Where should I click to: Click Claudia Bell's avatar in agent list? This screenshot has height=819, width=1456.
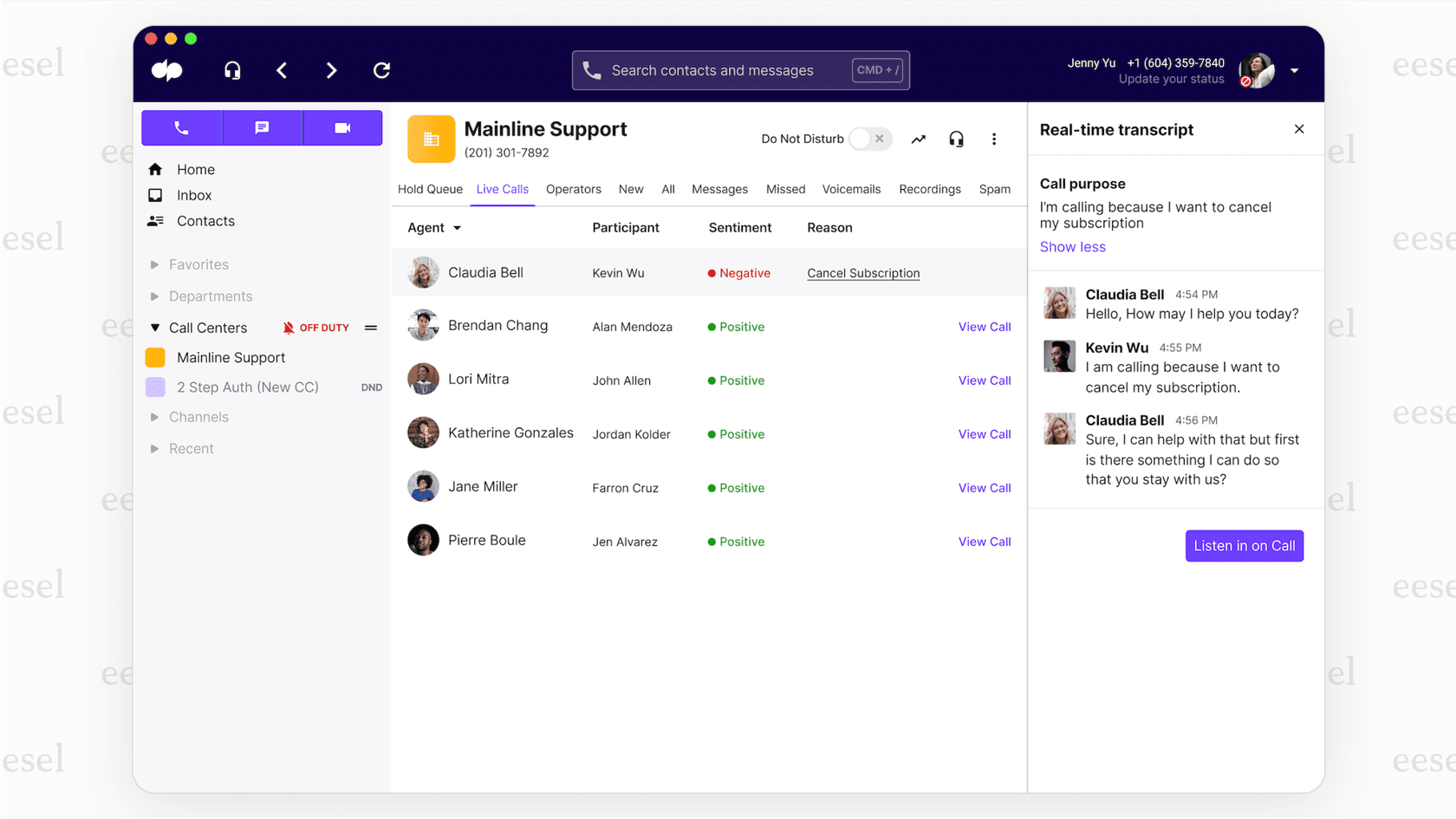[423, 272]
